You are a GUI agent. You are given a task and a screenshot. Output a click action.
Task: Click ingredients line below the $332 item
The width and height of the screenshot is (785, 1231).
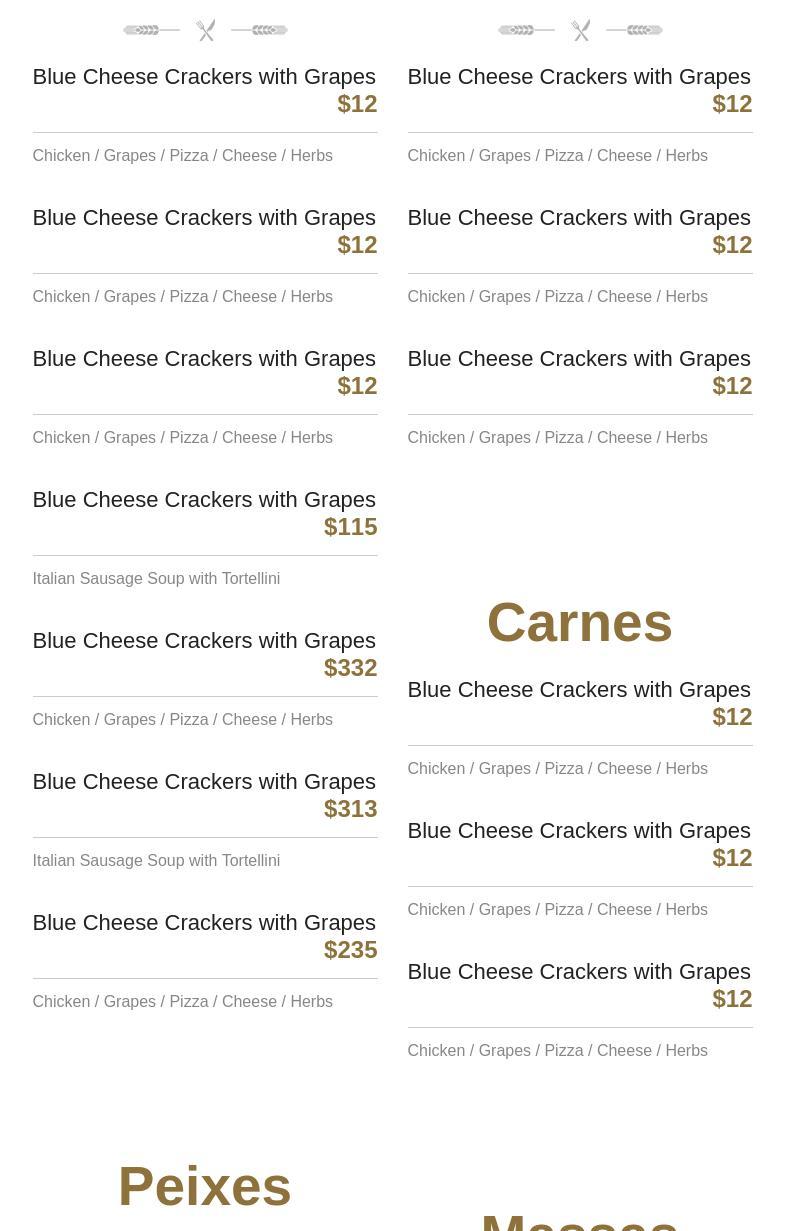(182, 720)
